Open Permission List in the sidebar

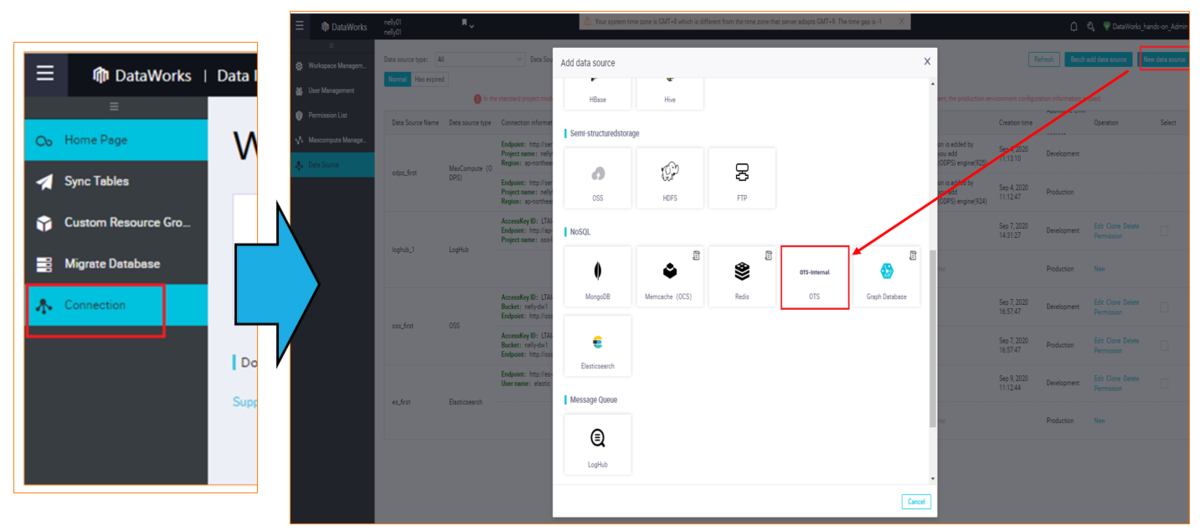point(332,115)
